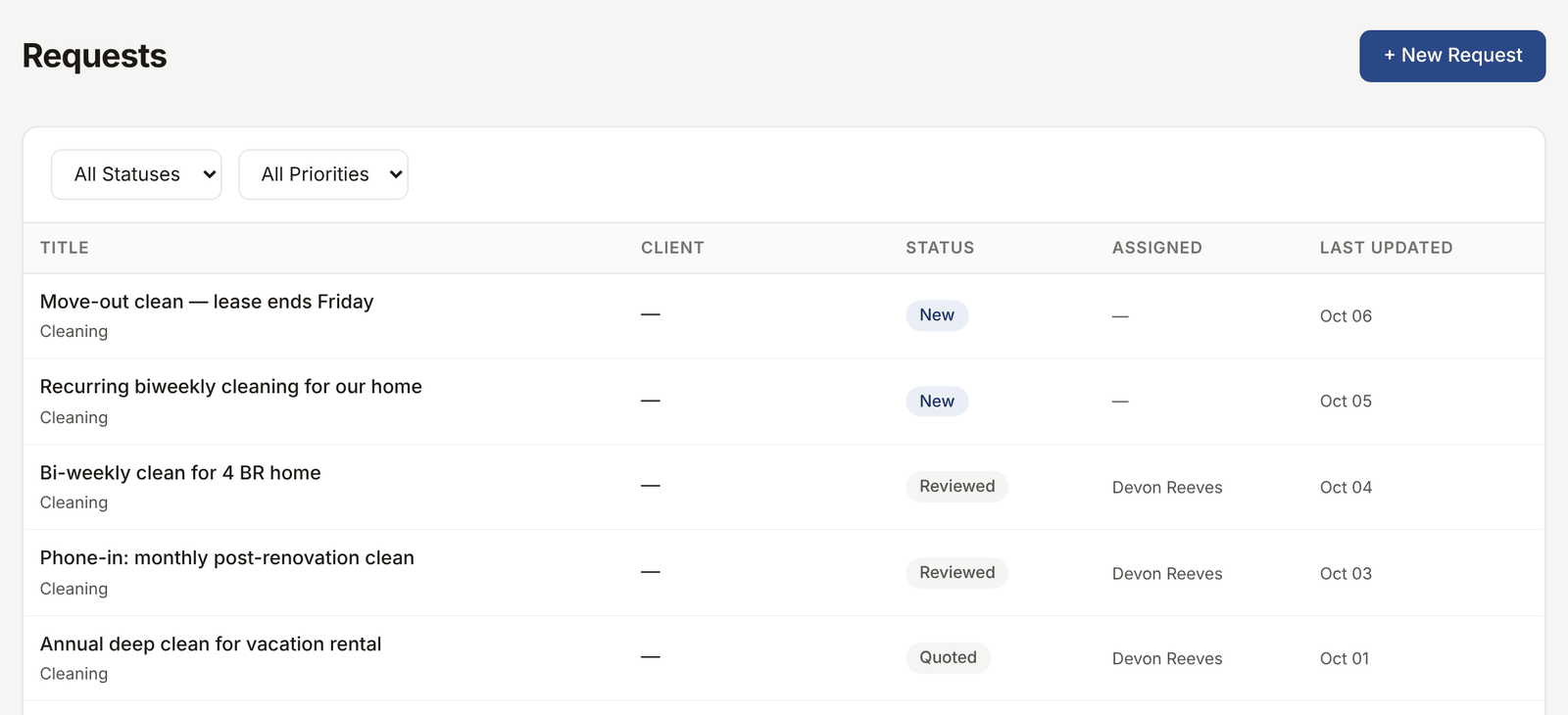The height and width of the screenshot is (715, 1568).
Task: Open "Move-out clean — lease ends Friday" request
Action: [x=207, y=302]
